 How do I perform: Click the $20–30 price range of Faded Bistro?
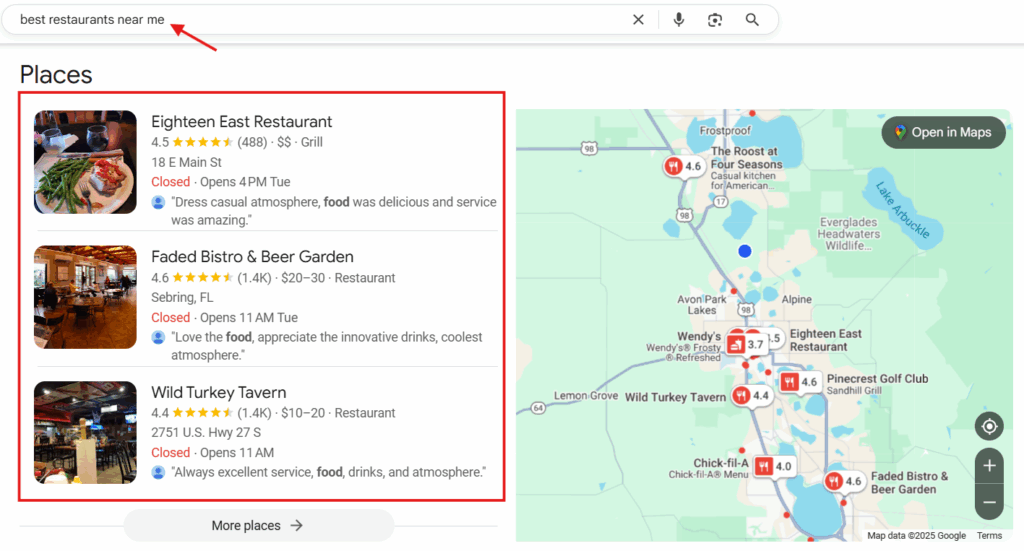coord(303,277)
